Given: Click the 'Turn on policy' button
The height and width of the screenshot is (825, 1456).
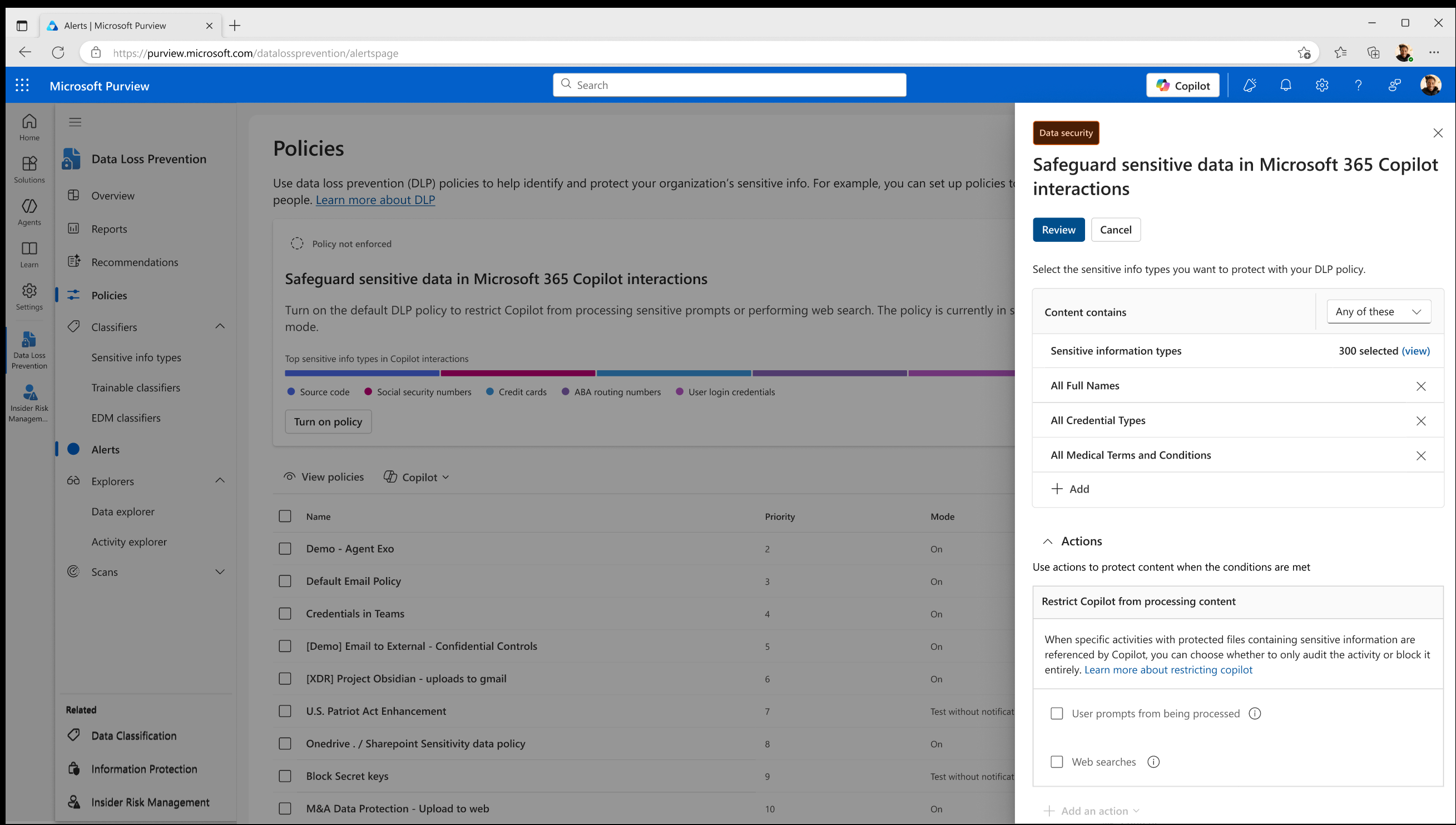Looking at the screenshot, I should (x=328, y=421).
